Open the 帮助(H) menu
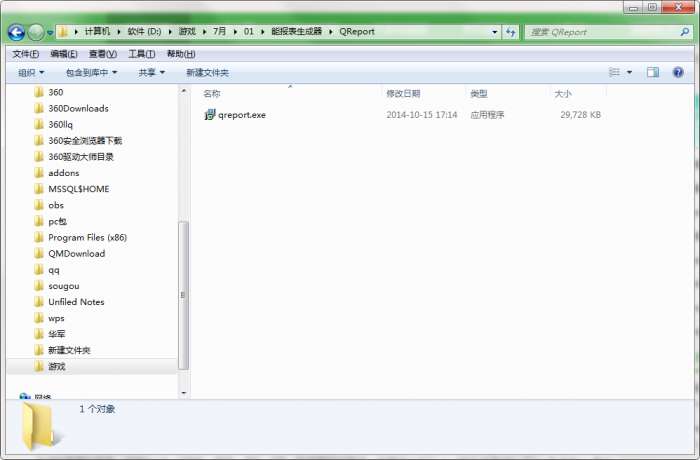The width and height of the screenshot is (700, 460). 181,54
